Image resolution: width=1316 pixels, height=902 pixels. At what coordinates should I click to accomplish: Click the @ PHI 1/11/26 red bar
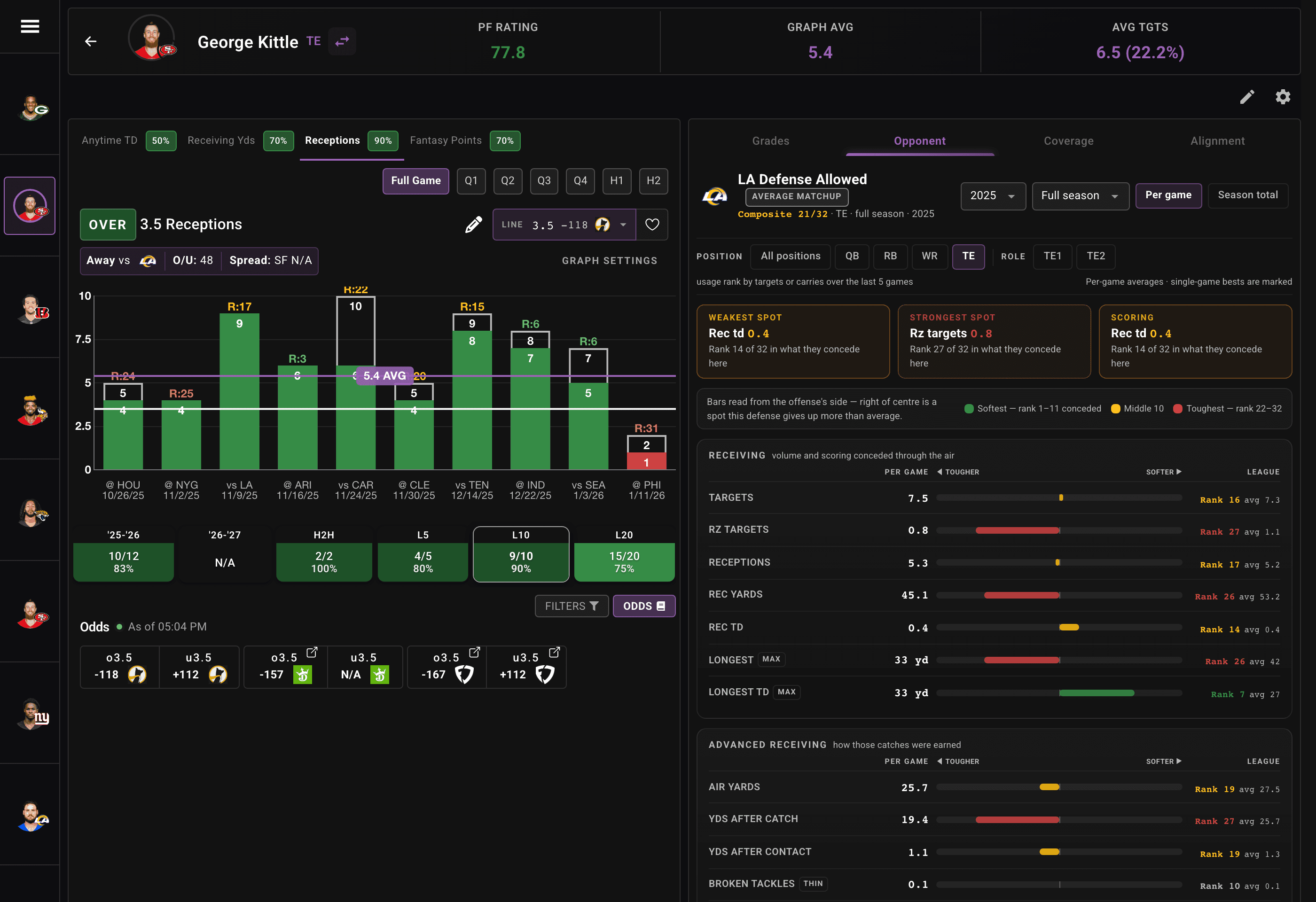646,461
